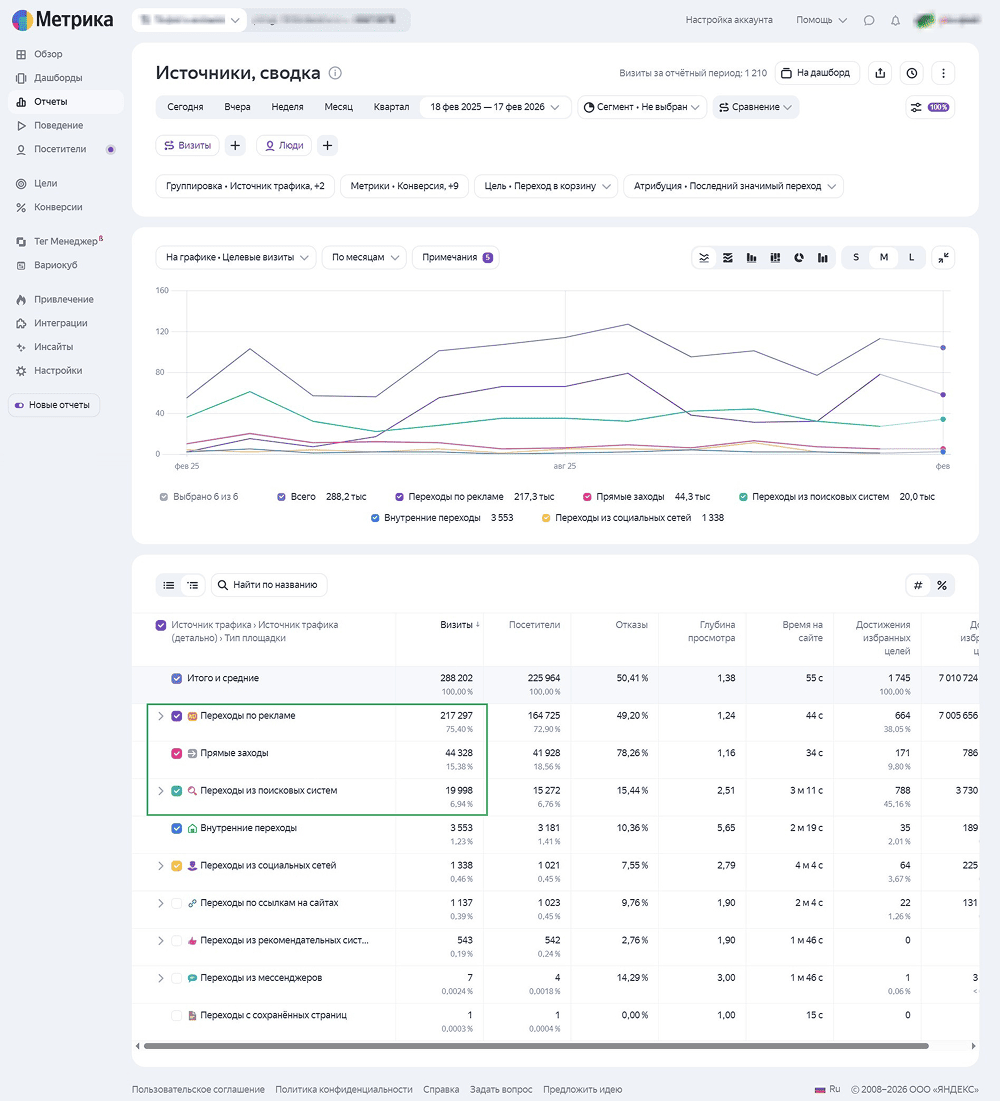The width and height of the screenshot is (1000, 1101).
Task: Switch chart to pie chart view
Action: [799, 258]
